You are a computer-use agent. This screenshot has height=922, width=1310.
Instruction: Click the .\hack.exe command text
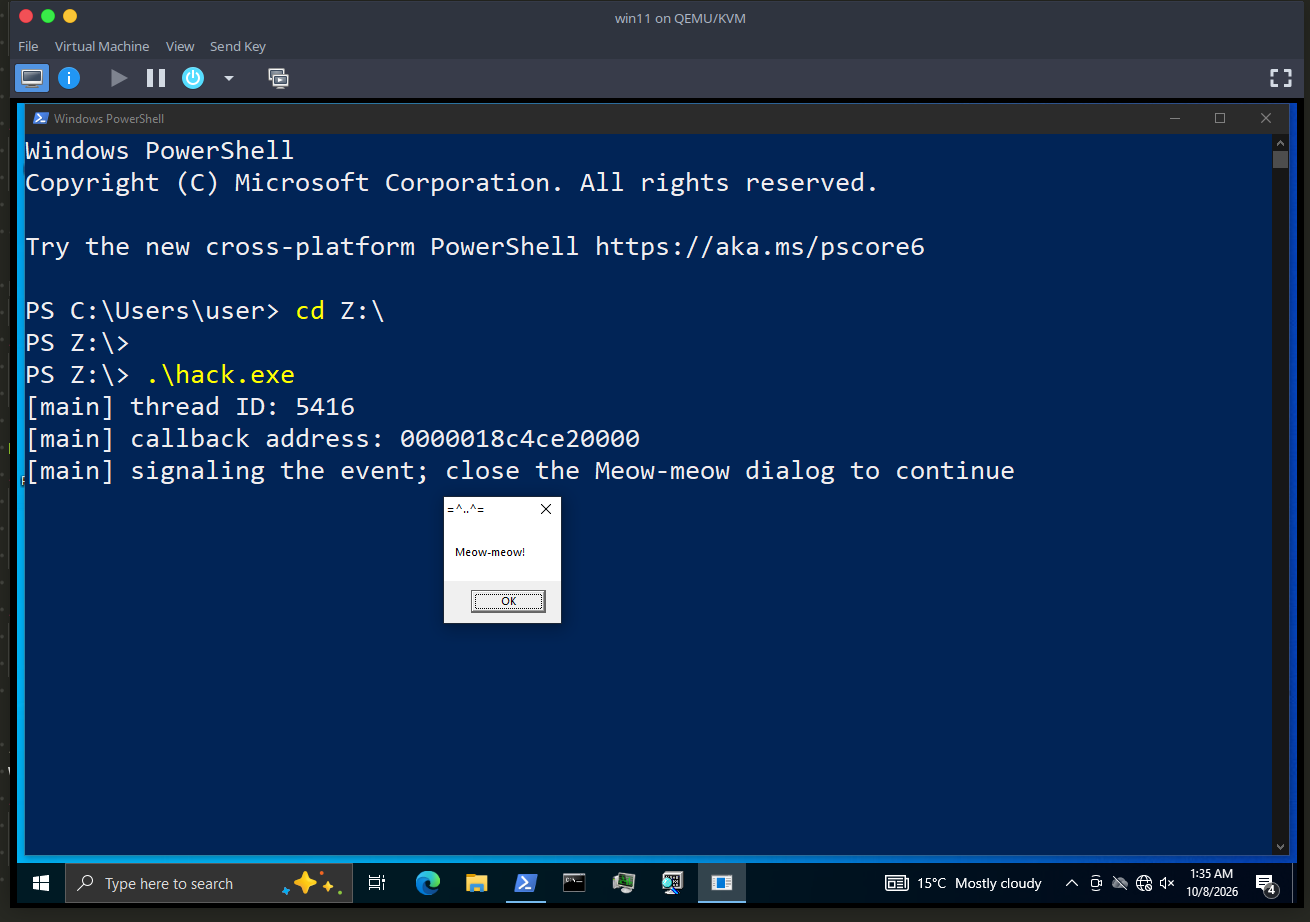pos(220,374)
